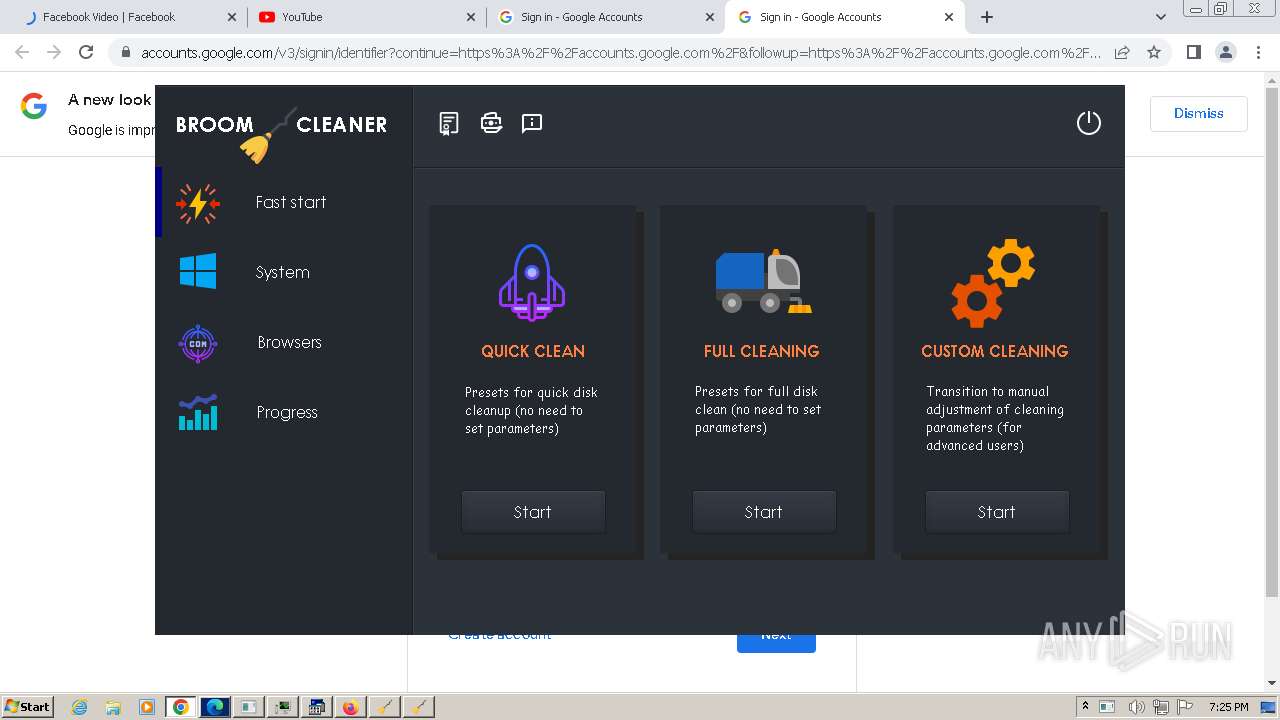The height and width of the screenshot is (720, 1280).
Task: Share this page from address bar
Action: (1122, 52)
